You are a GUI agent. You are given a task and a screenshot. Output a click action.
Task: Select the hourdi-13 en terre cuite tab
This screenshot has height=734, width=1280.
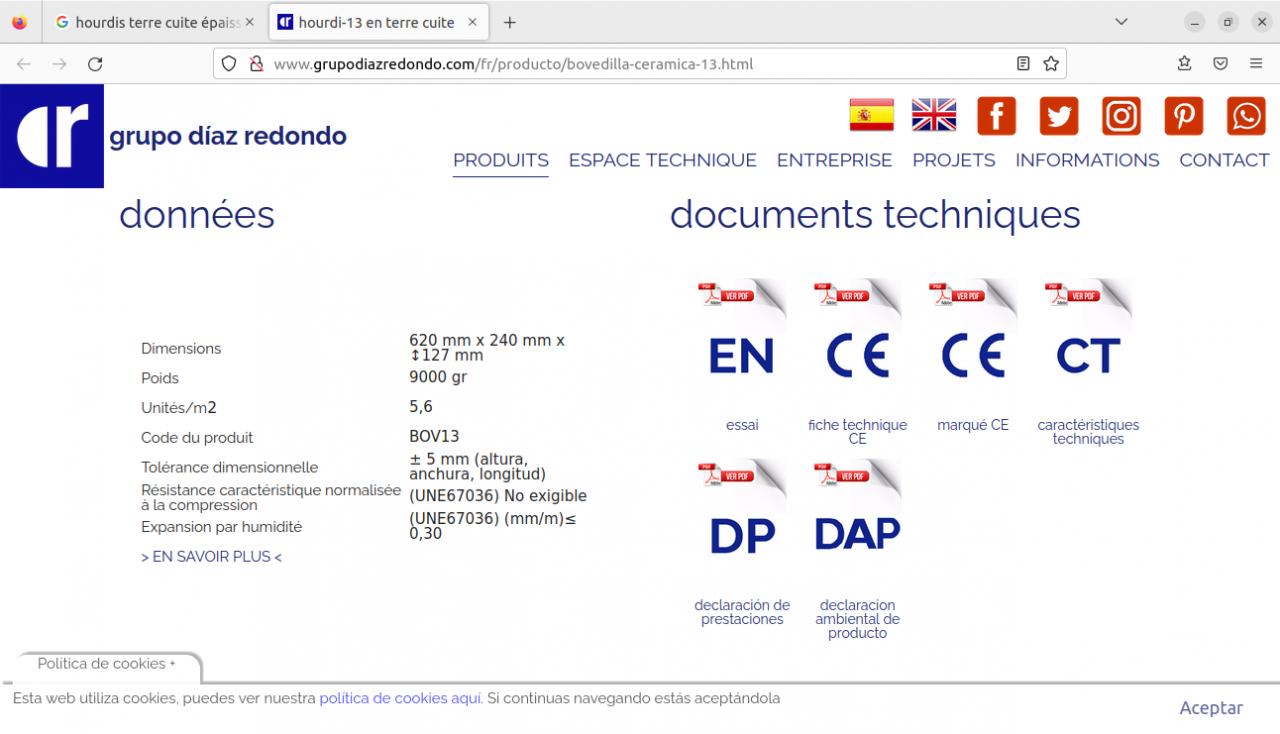coord(378,22)
